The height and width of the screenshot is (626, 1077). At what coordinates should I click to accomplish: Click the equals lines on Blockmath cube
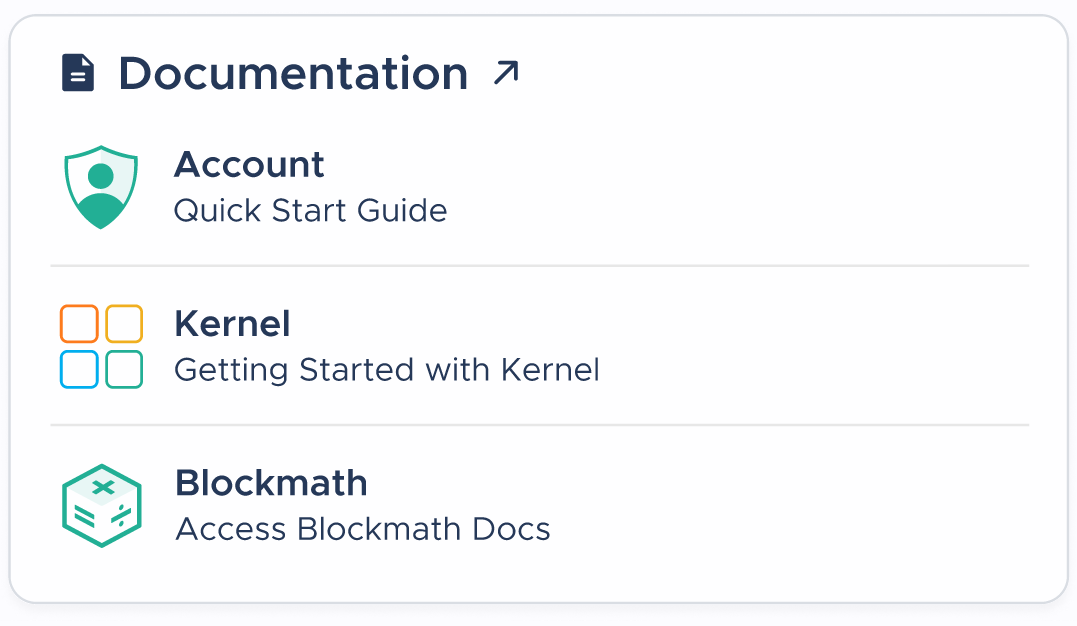pyautogui.click(x=84, y=515)
